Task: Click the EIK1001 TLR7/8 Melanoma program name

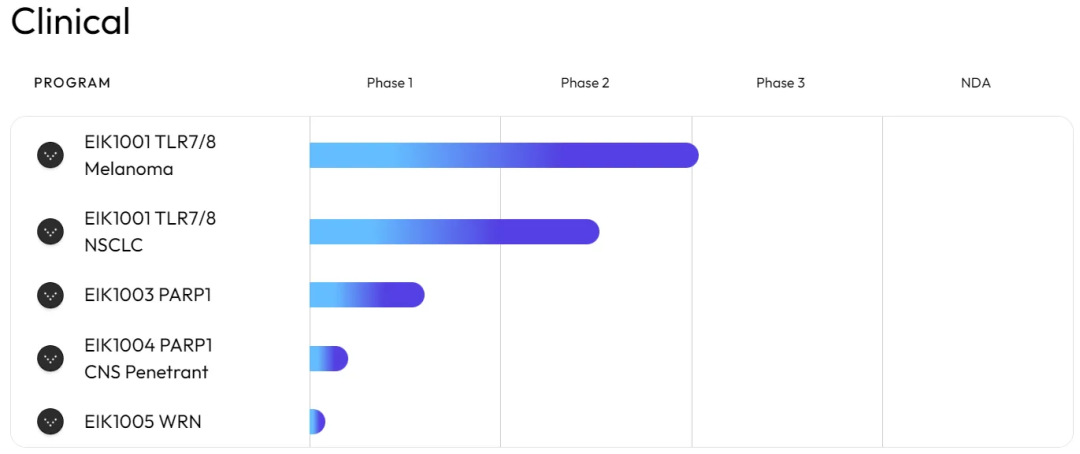Action: [150, 155]
